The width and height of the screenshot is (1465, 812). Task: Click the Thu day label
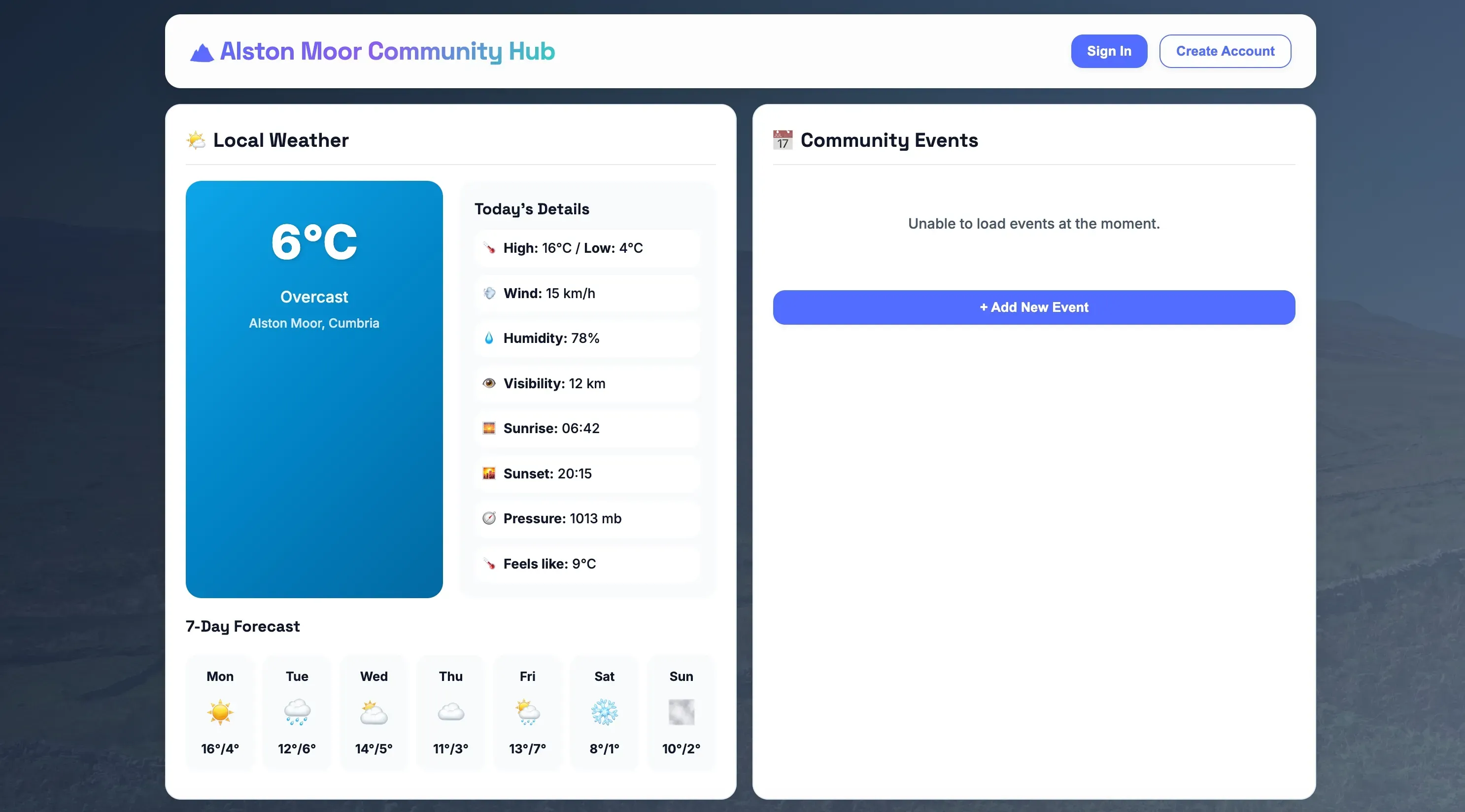(x=451, y=677)
